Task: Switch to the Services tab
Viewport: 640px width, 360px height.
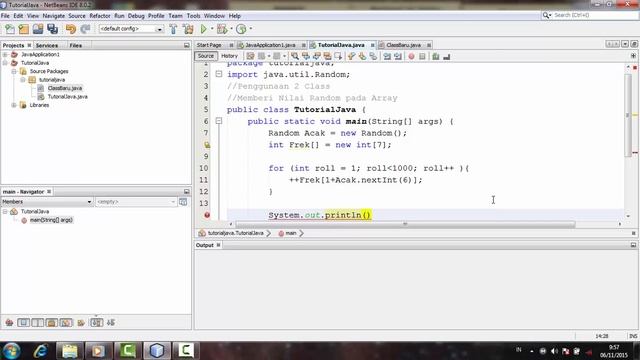Action: click(x=47, y=45)
